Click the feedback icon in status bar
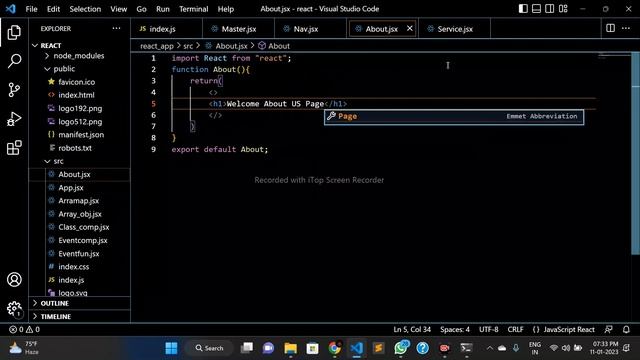 (608, 329)
